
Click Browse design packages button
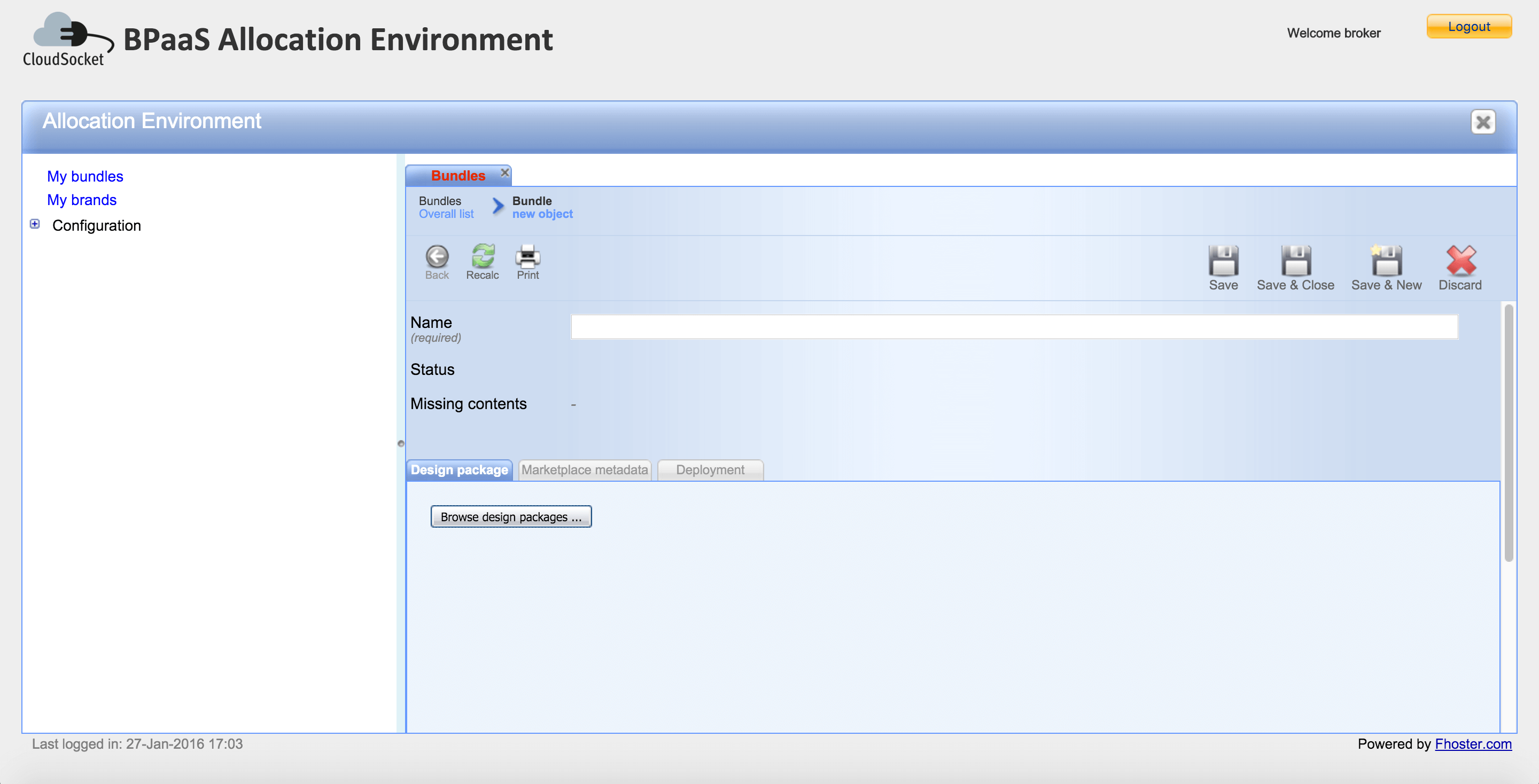511,516
